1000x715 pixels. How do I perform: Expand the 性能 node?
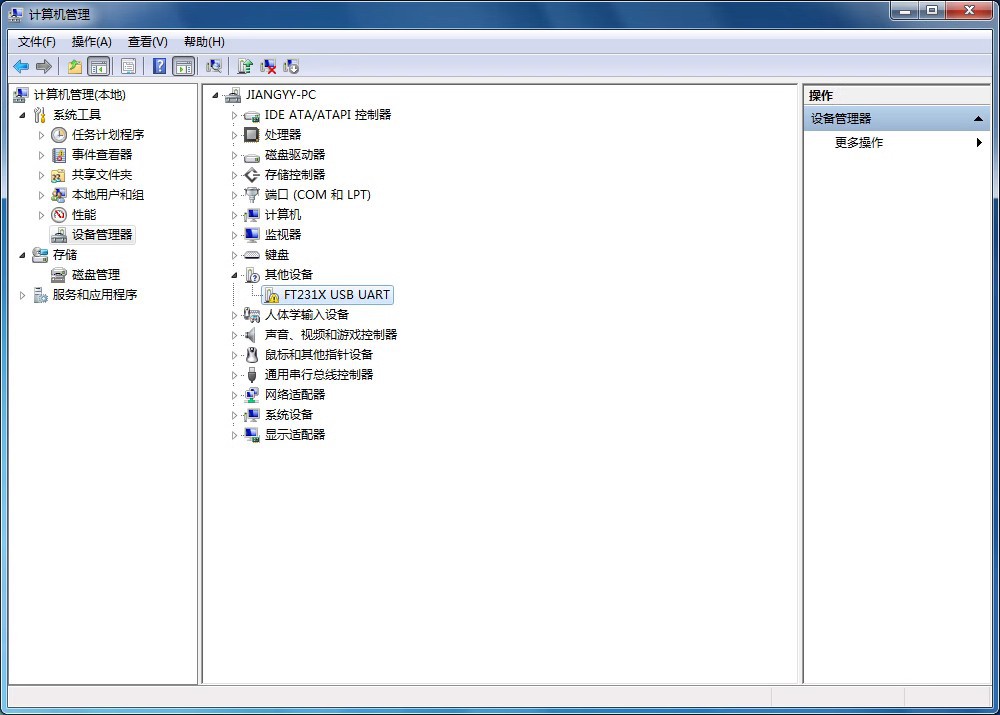point(41,215)
